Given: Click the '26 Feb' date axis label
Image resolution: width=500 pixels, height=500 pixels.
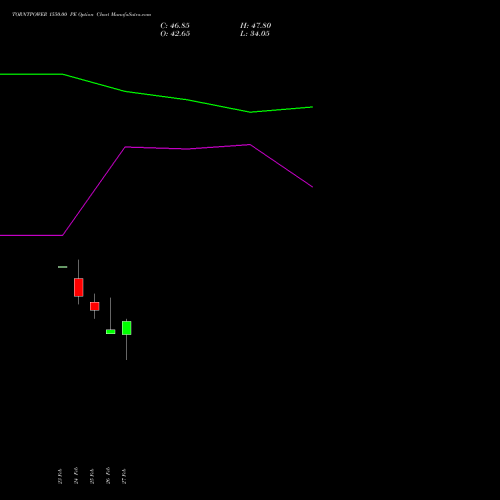Looking at the screenshot, I should click(x=108, y=476).
